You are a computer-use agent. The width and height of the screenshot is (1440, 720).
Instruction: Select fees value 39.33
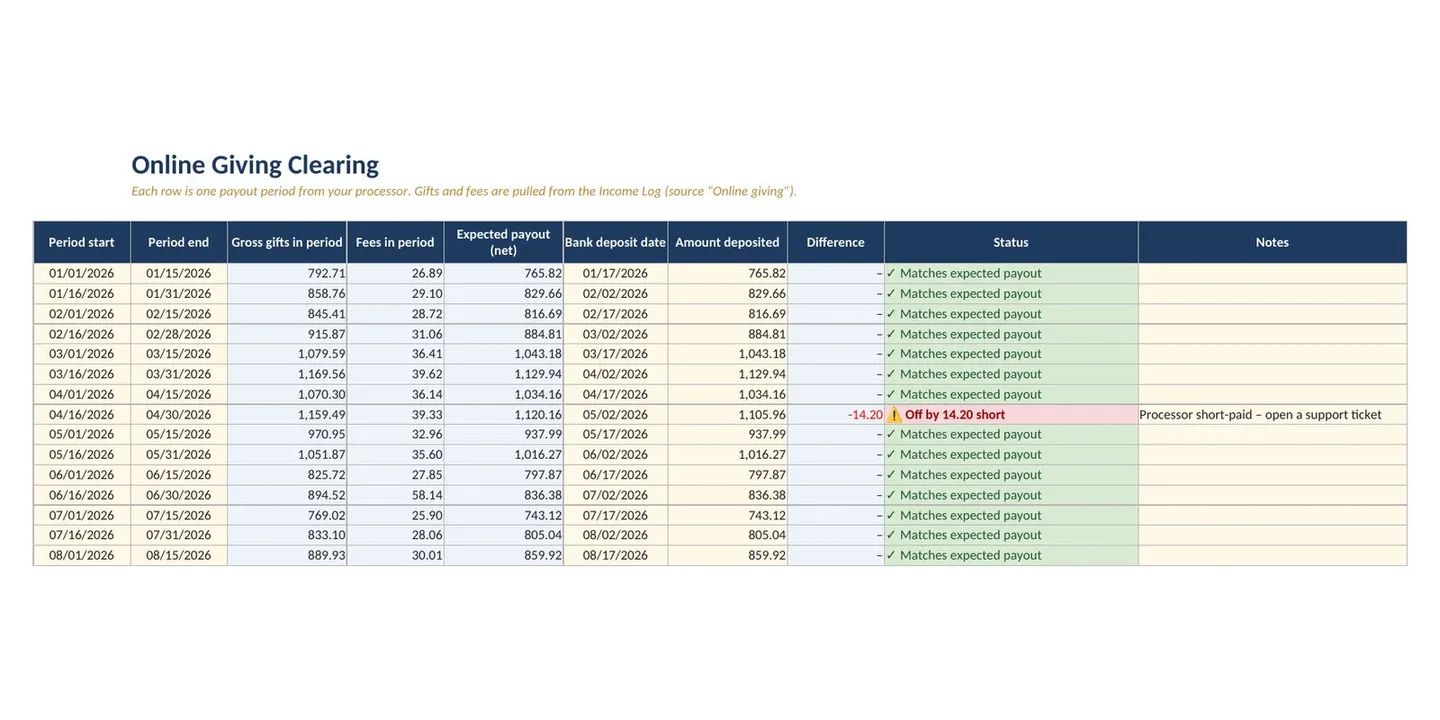(395, 414)
